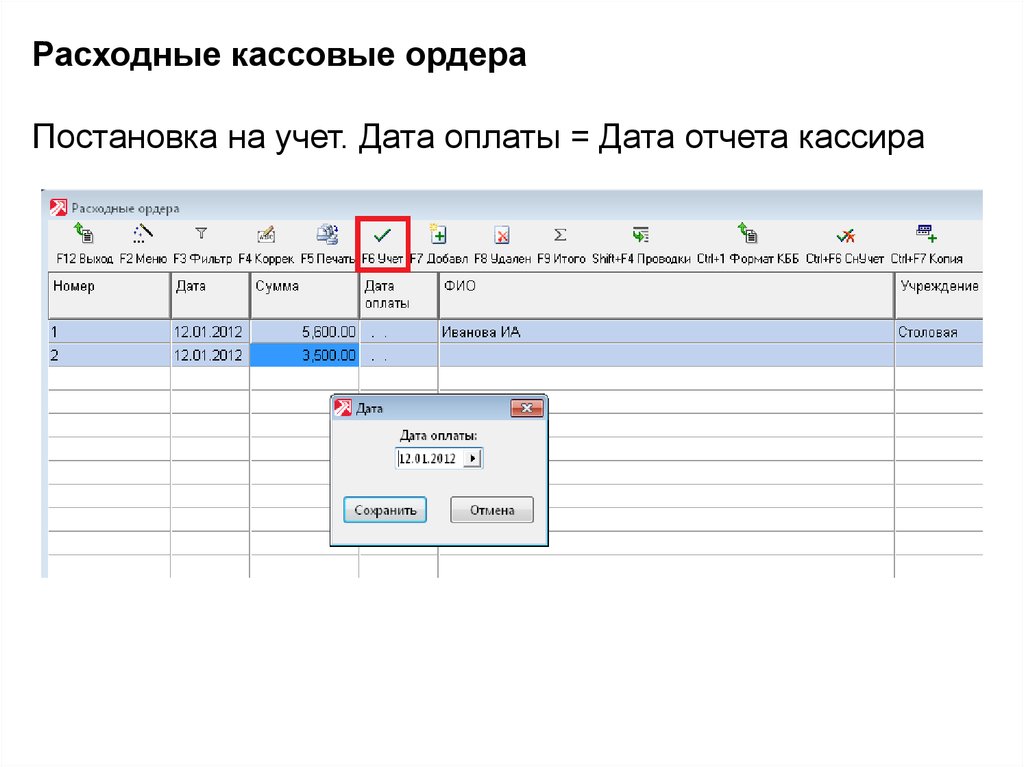Click the F9 Итого sigma icon

[560, 236]
